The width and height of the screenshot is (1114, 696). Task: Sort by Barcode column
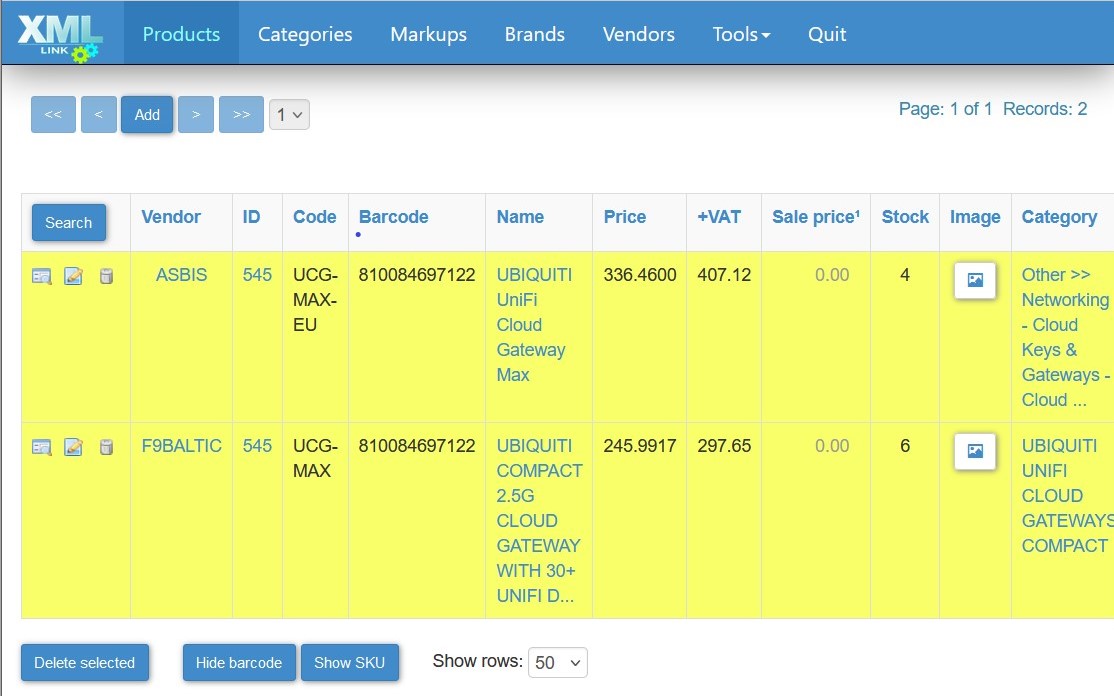[394, 217]
